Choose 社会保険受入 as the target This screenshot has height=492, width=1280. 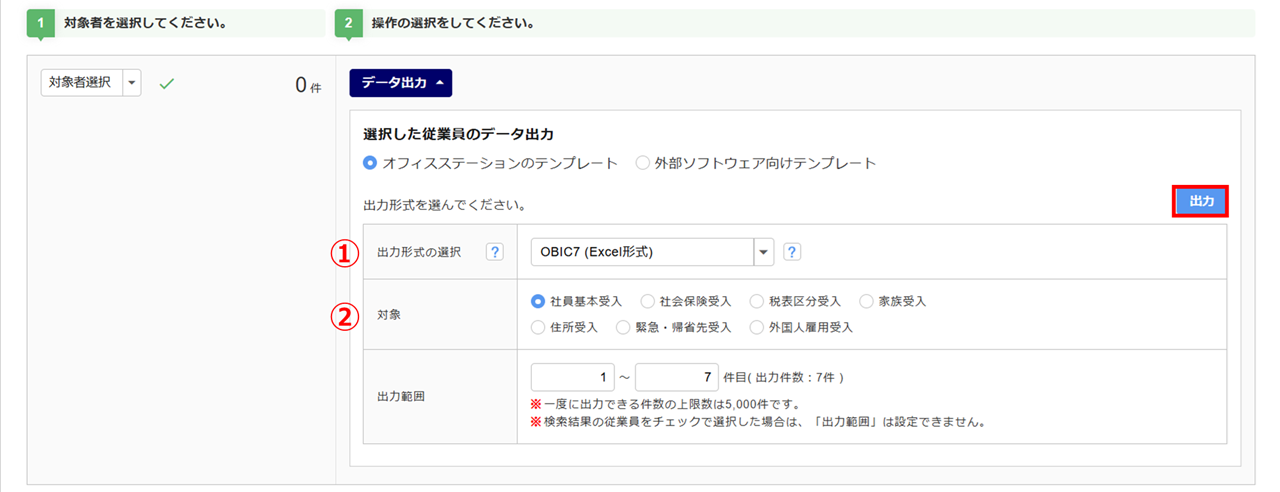click(x=647, y=301)
